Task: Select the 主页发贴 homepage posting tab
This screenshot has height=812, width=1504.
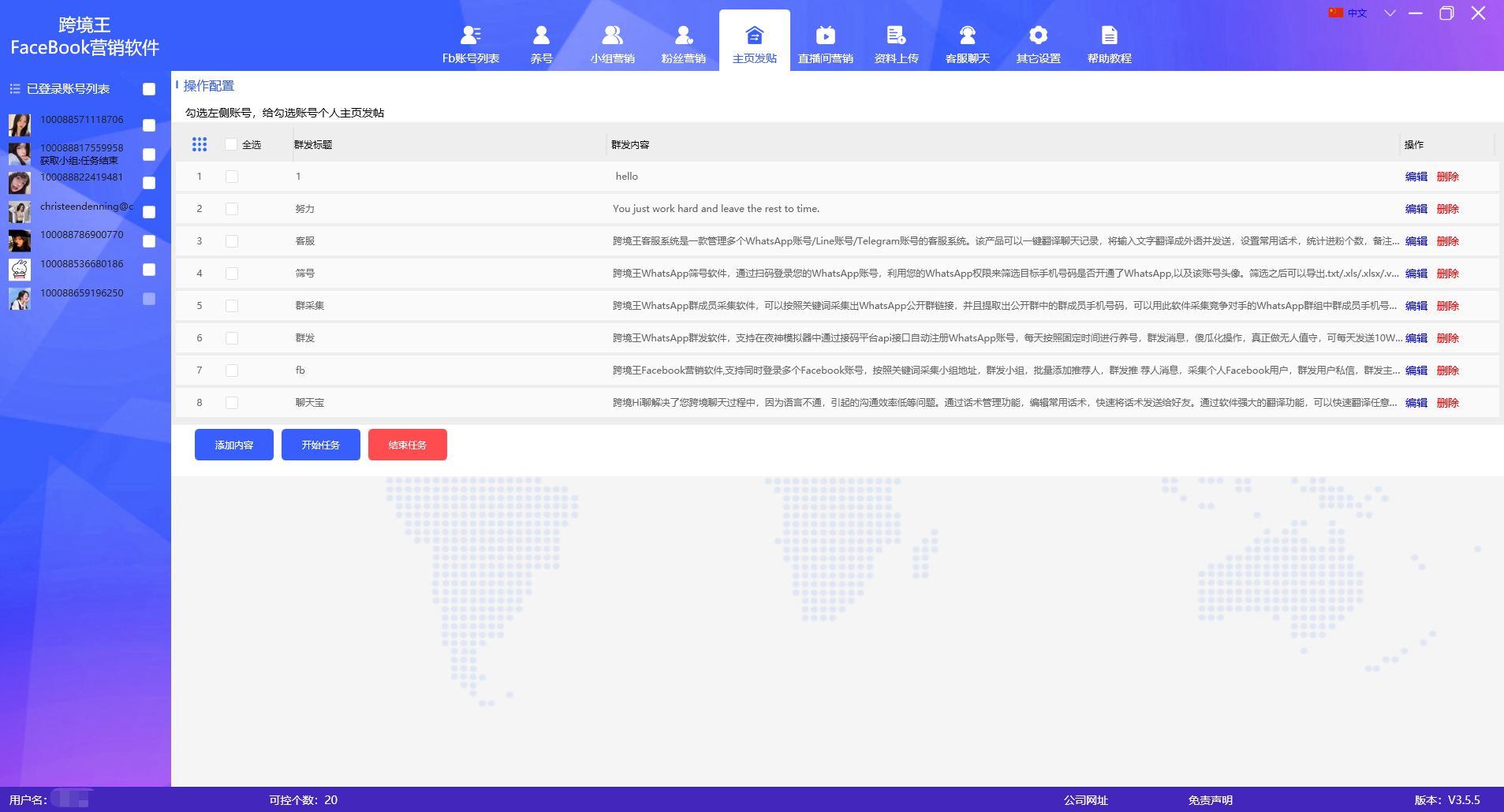Action: tap(754, 43)
